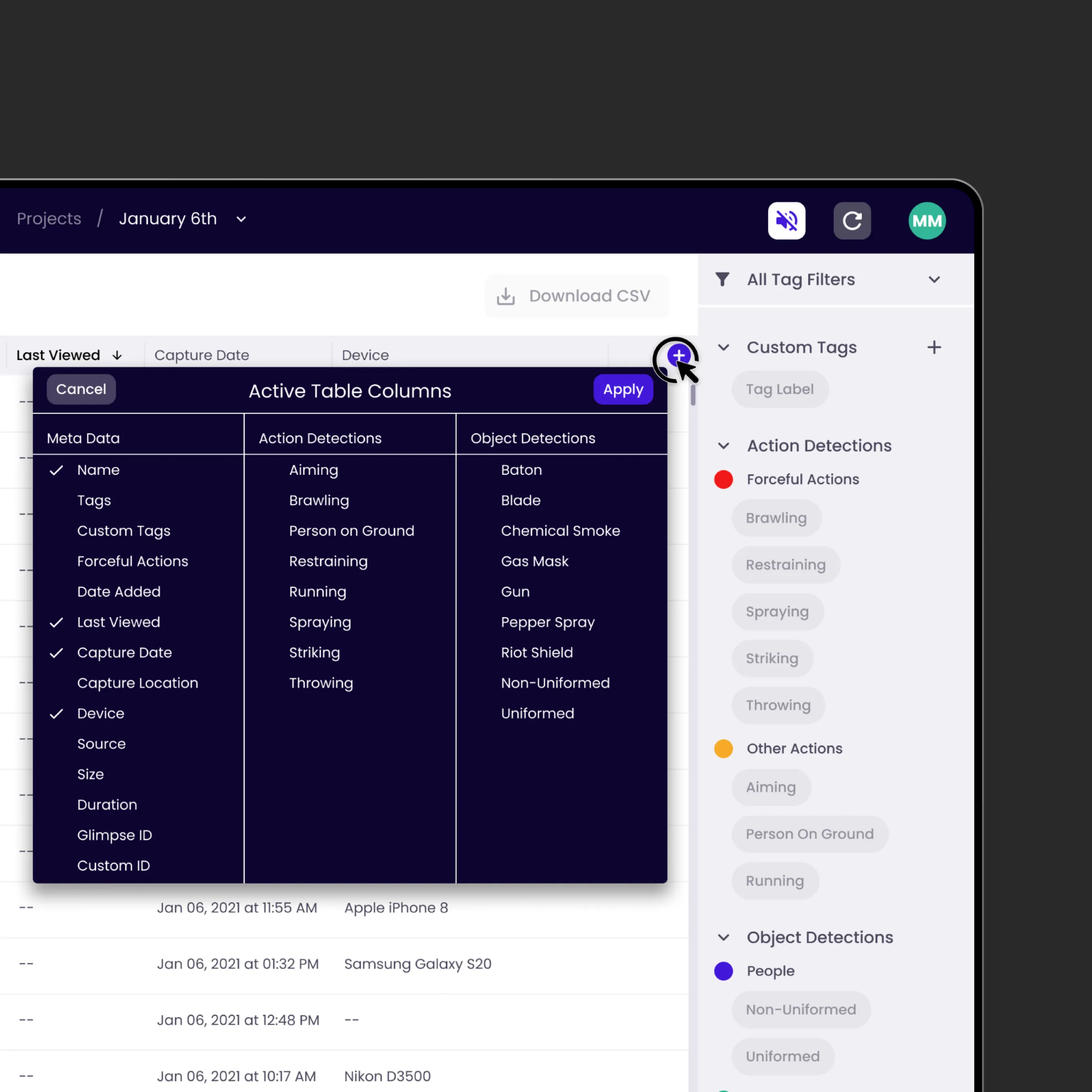The height and width of the screenshot is (1092, 1092).
Task: Filter by Brawling tag chip
Action: [776, 518]
